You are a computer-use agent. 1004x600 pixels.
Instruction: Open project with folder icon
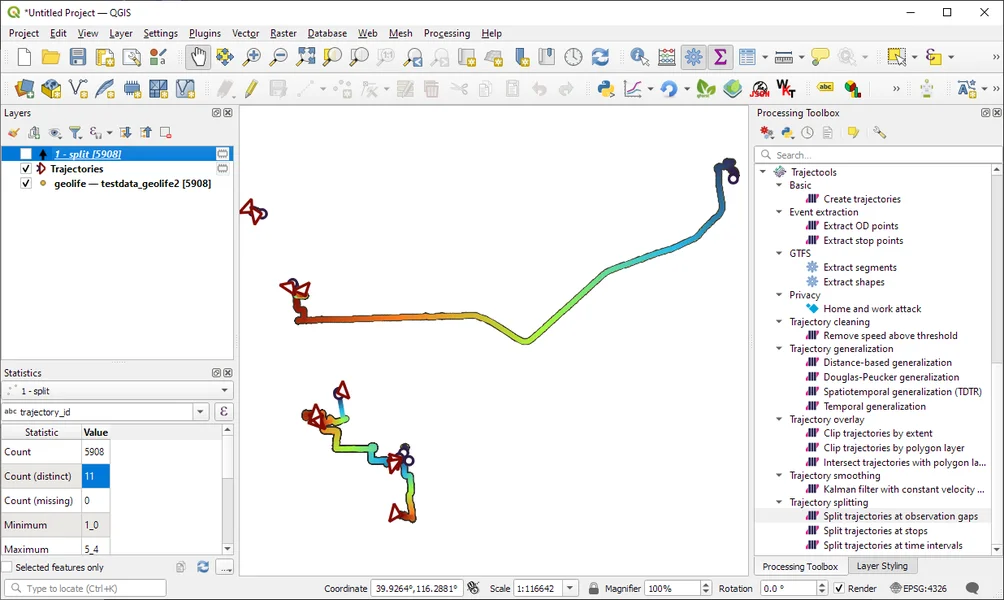tap(51, 57)
